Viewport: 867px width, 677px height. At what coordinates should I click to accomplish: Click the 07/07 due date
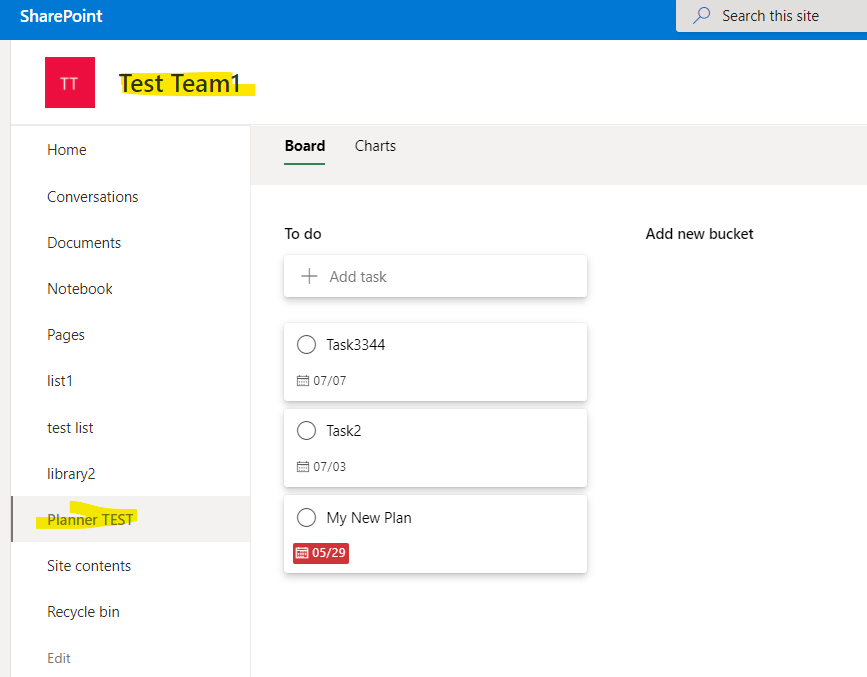330,381
